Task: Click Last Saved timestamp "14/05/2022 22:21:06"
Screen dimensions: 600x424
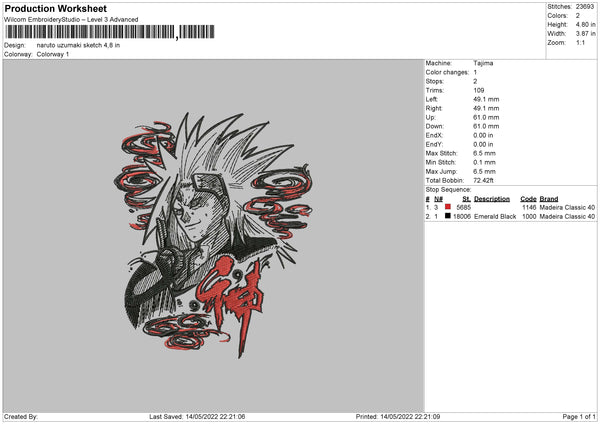Action: [215, 417]
